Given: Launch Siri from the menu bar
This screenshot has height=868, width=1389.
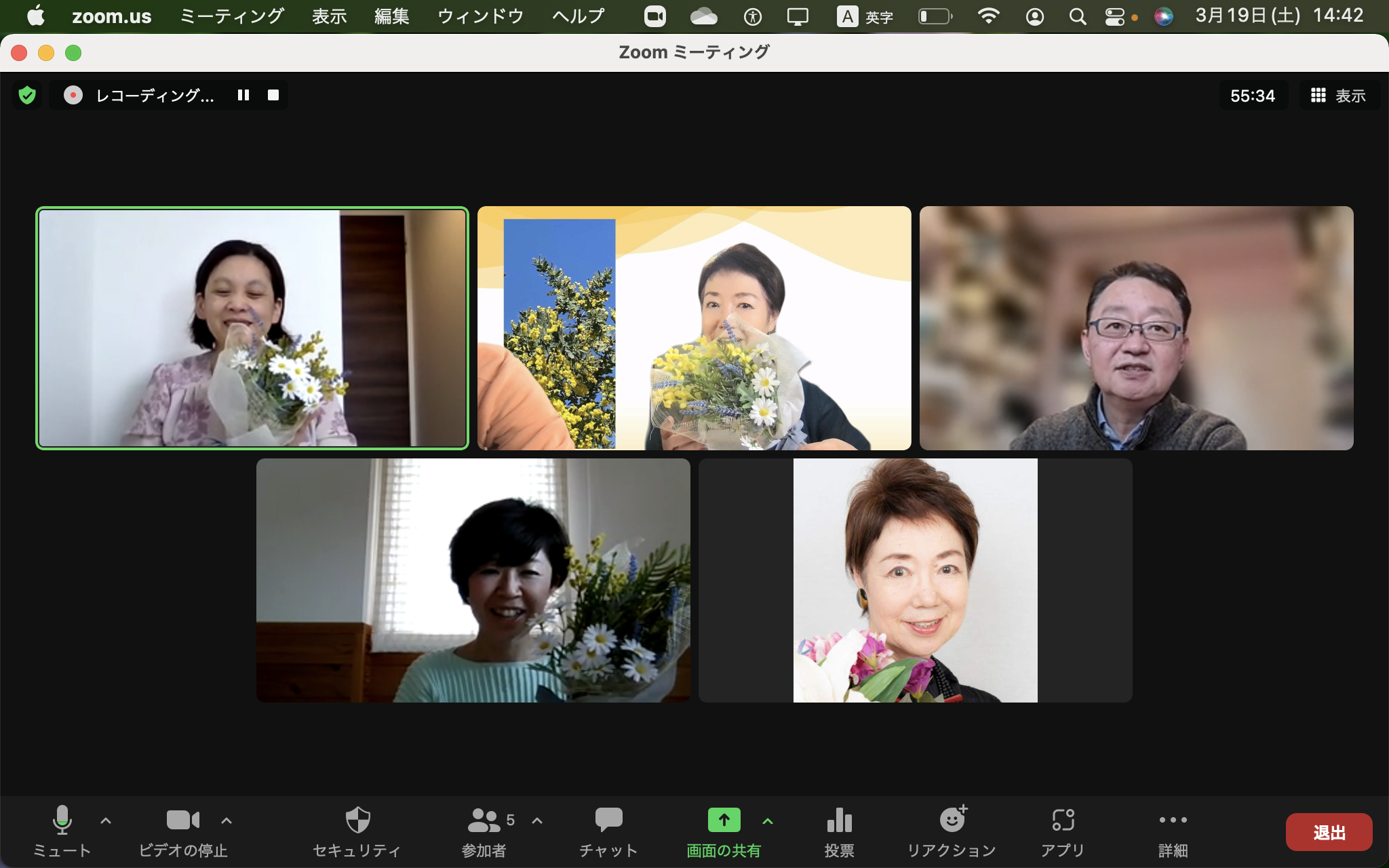Looking at the screenshot, I should click(1164, 16).
